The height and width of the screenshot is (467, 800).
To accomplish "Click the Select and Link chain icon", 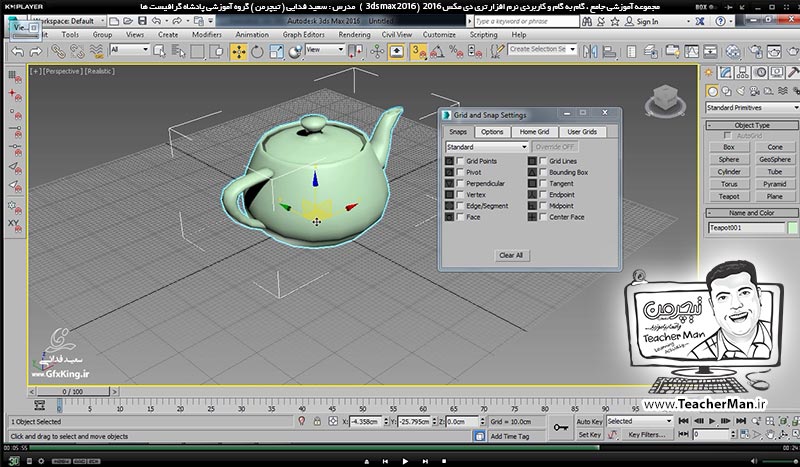I will 58,52.
